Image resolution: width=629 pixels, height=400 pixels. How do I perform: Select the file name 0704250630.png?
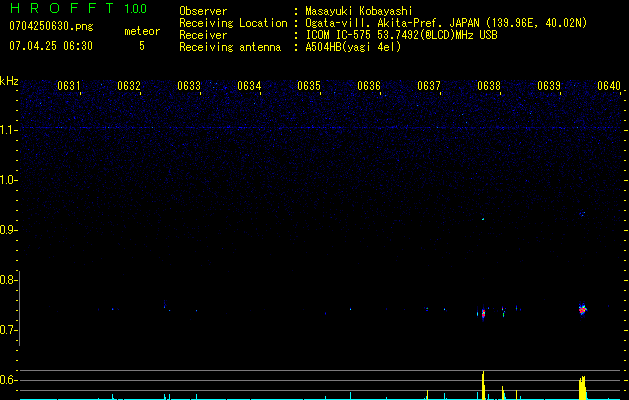point(51,26)
